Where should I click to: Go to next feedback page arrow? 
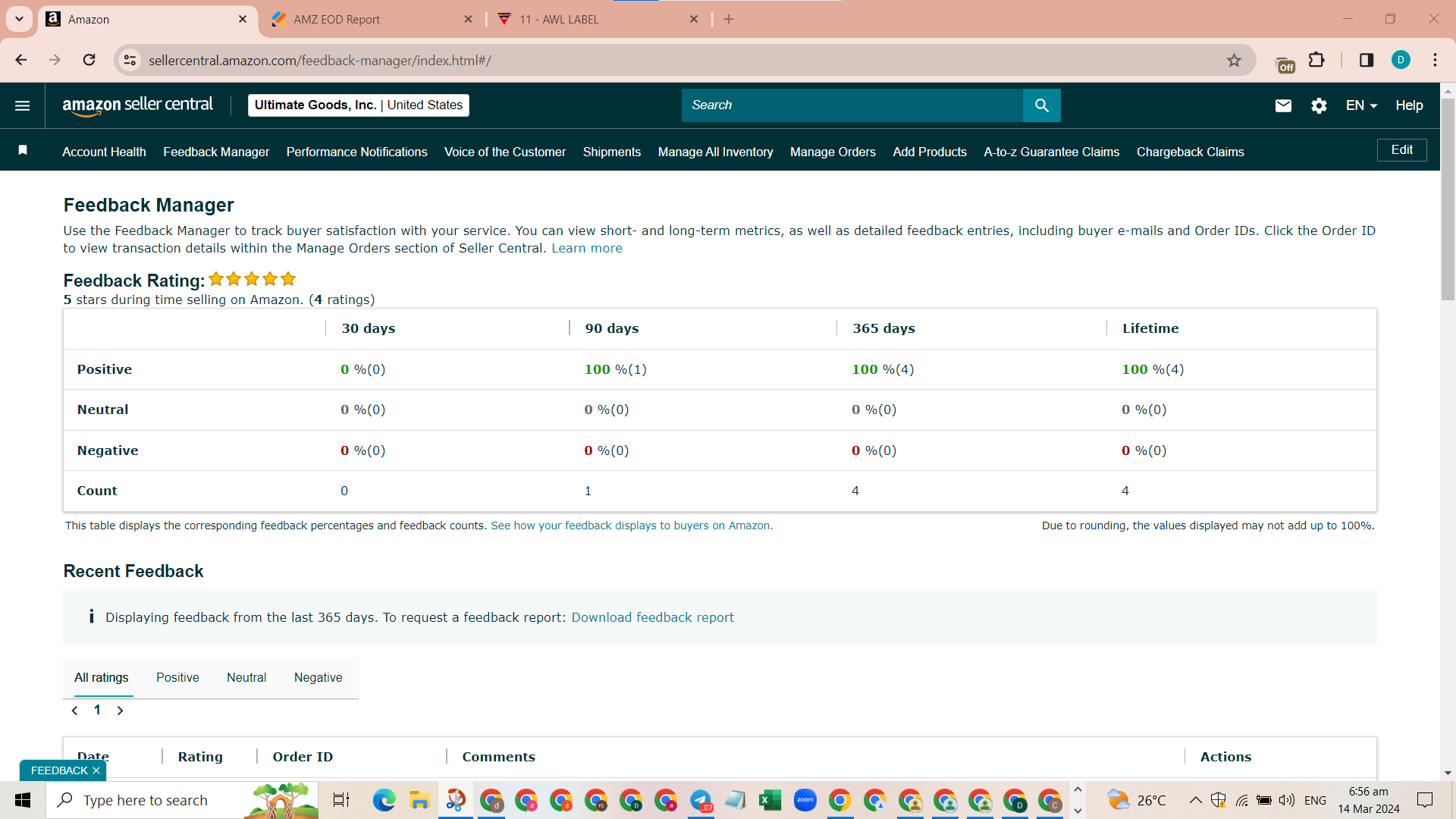120,711
